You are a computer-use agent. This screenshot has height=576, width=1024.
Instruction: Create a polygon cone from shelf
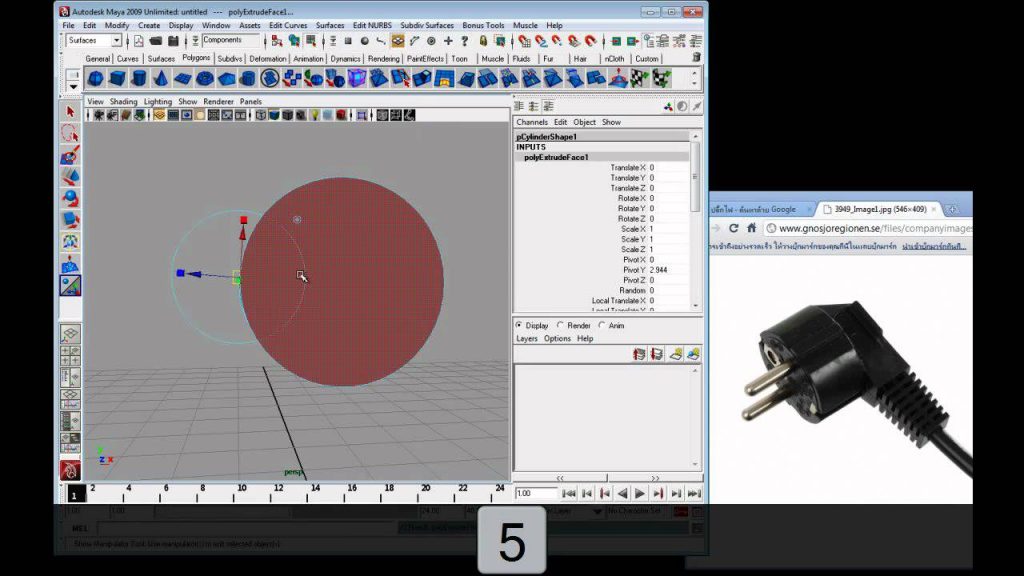click(161, 79)
